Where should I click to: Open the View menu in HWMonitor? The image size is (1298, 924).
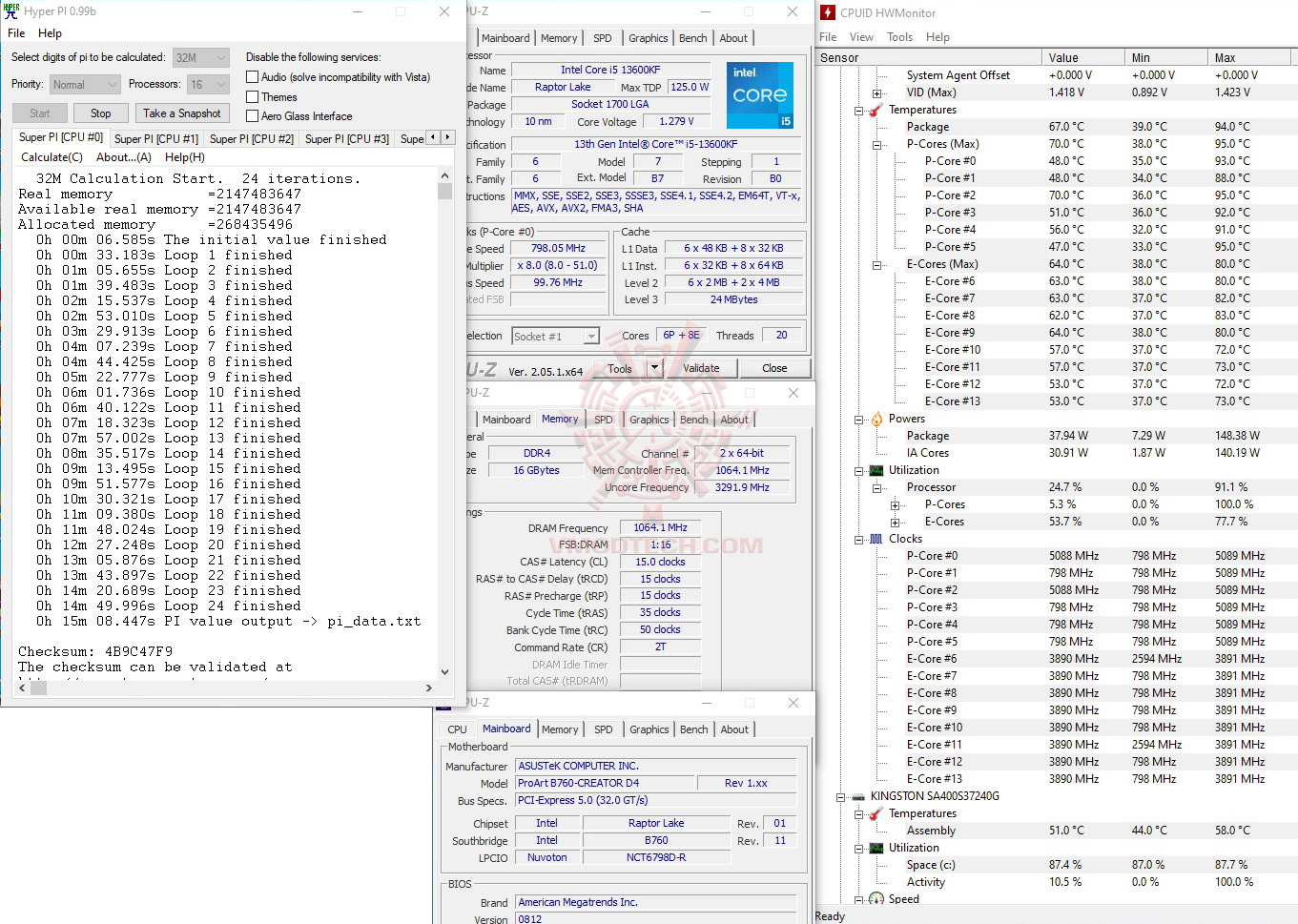(x=861, y=37)
